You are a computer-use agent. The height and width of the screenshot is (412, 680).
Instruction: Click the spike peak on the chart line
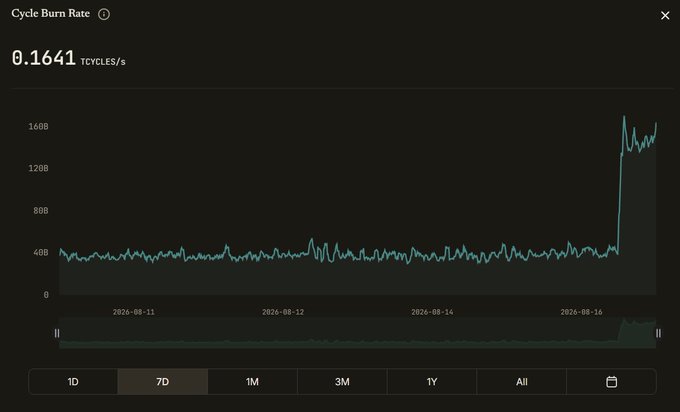(624, 117)
